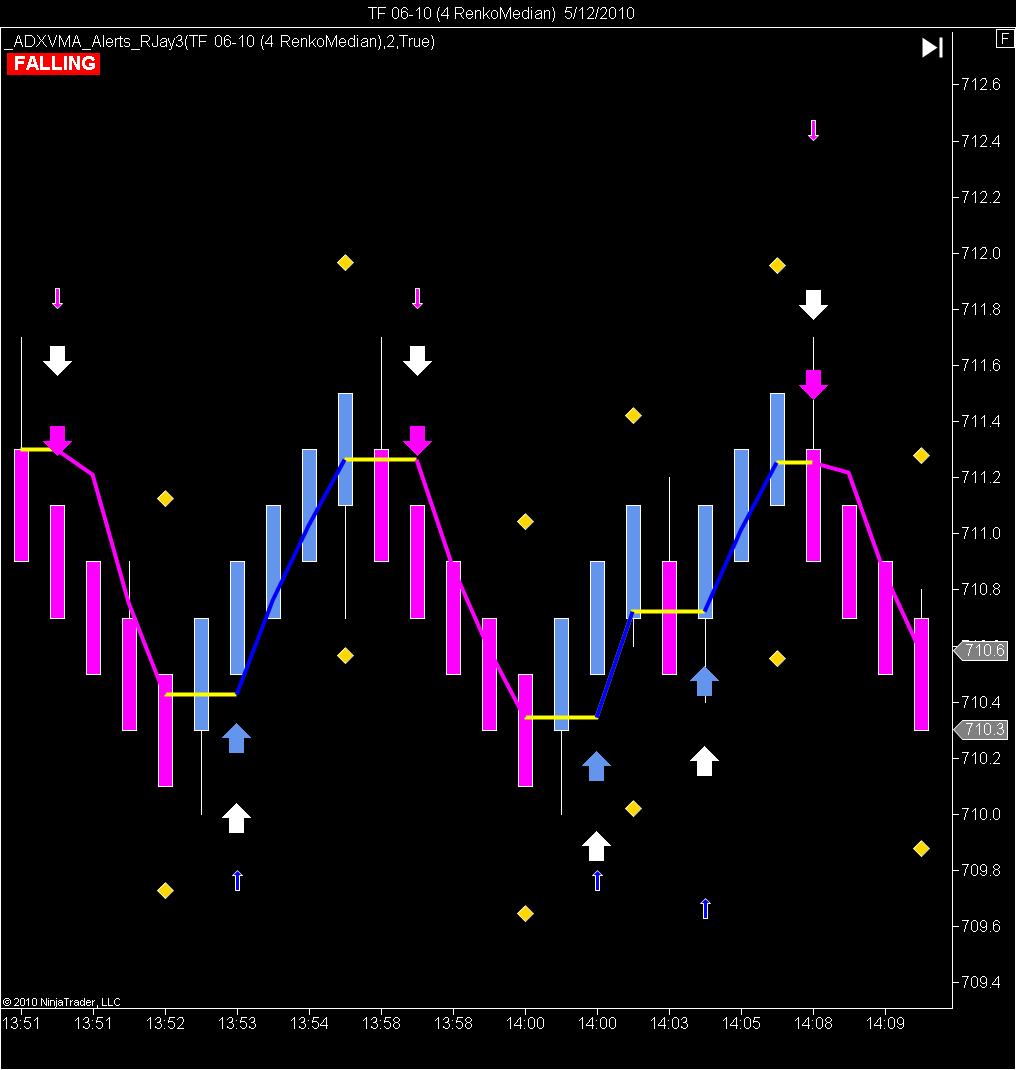Click the yellow diamond near 711.4 above 14:00 candles

coord(633,416)
